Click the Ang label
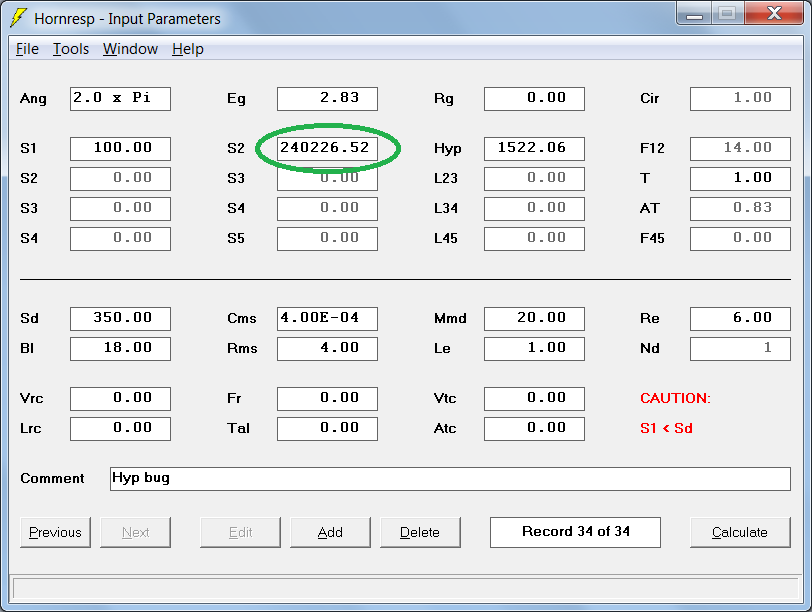This screenshot has height=612, width=812. 33,99
